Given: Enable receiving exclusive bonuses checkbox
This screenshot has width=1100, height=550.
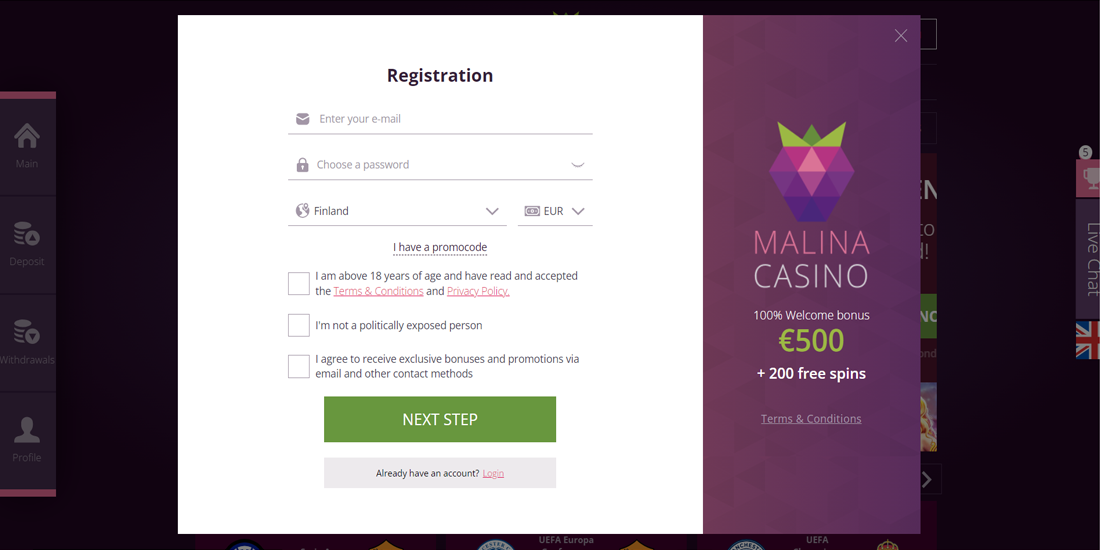Looking at the screenshot, I should pos(299,367).
